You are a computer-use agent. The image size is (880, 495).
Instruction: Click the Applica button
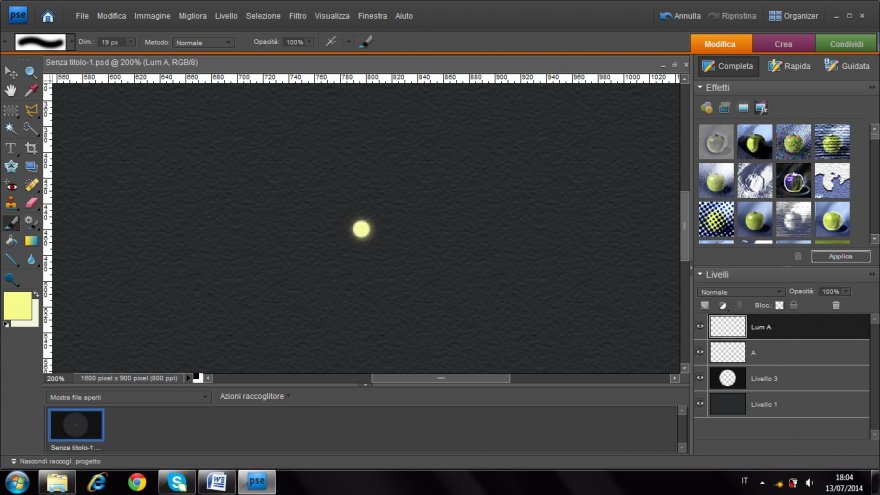[x=840, y=256]
